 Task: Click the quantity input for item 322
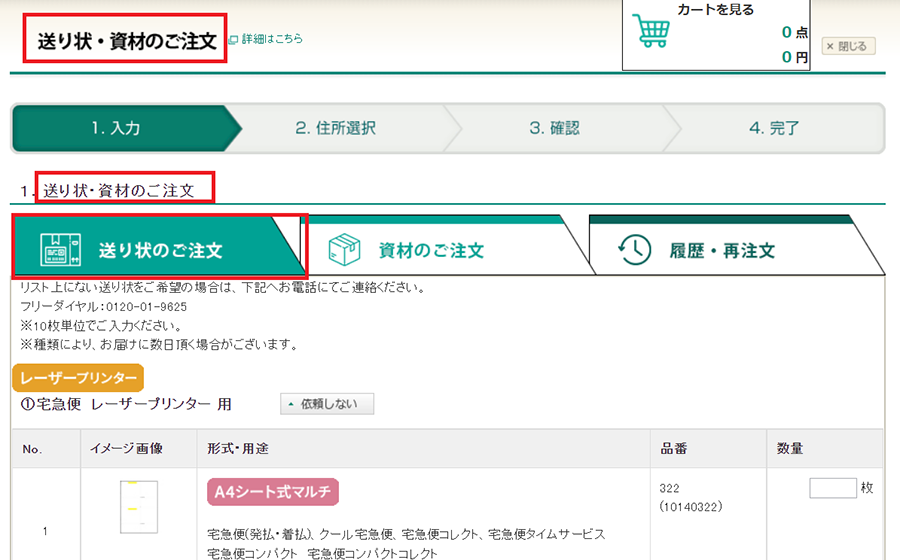833,488
